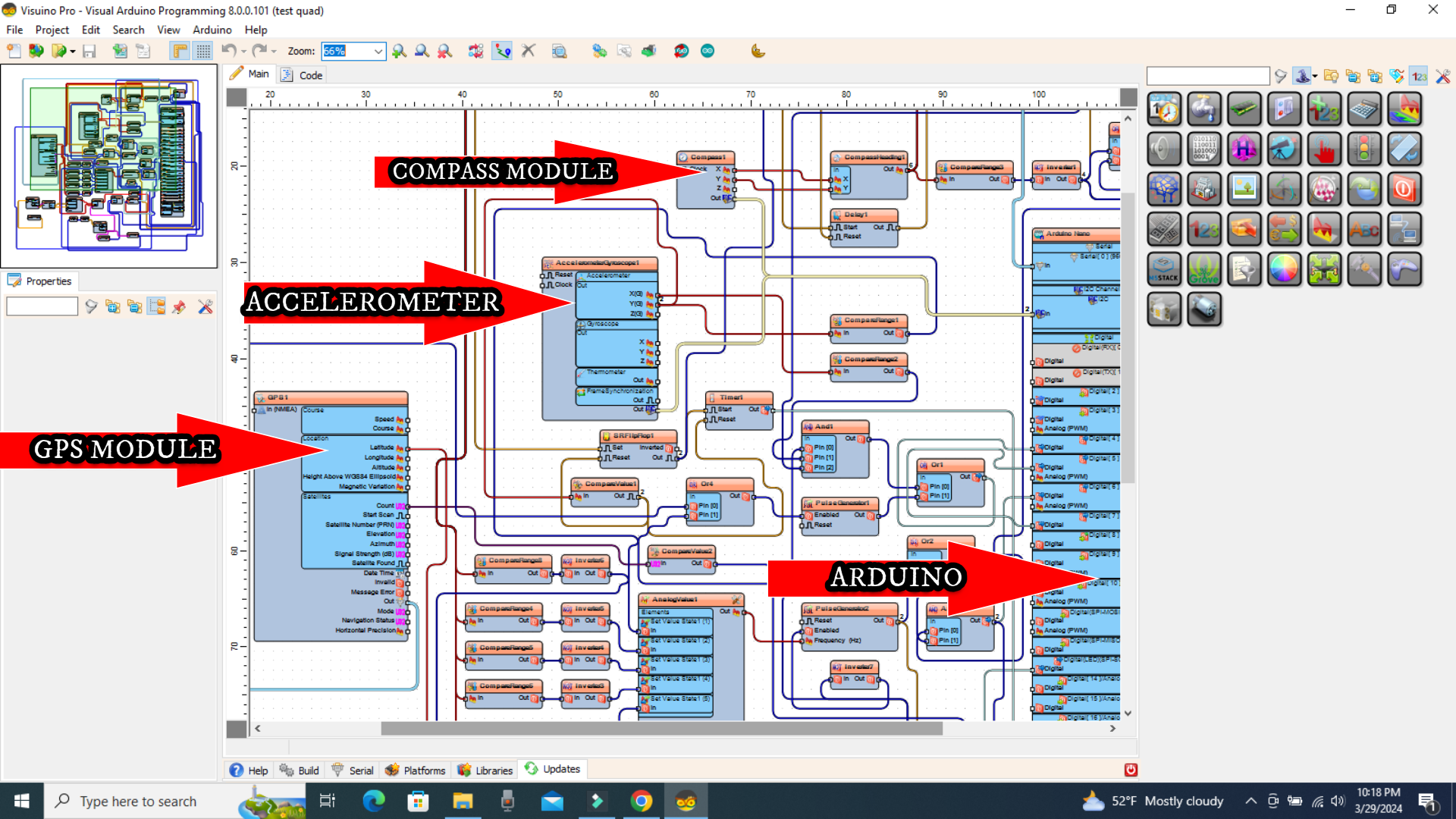Open the gamepad controller component category
Screen dimensions: 1456x819
[x=1404, y=269]
